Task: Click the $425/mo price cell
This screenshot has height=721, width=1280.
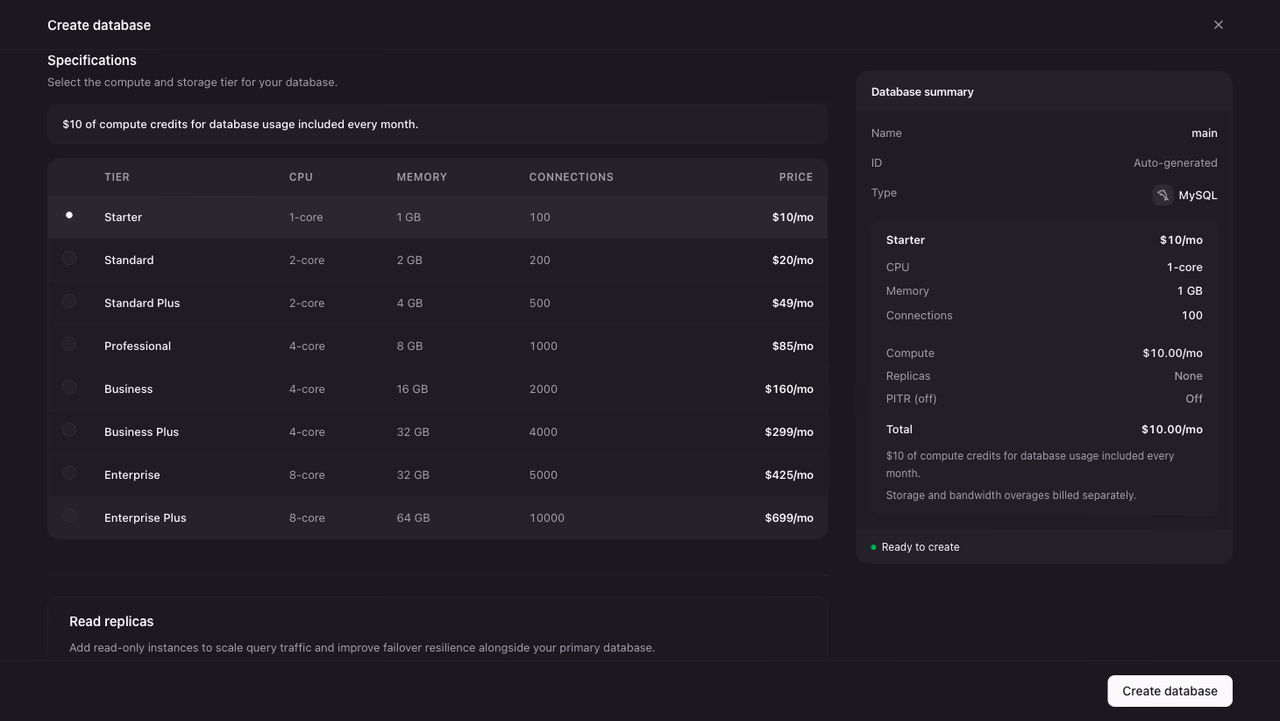Action: pos(789,475)
